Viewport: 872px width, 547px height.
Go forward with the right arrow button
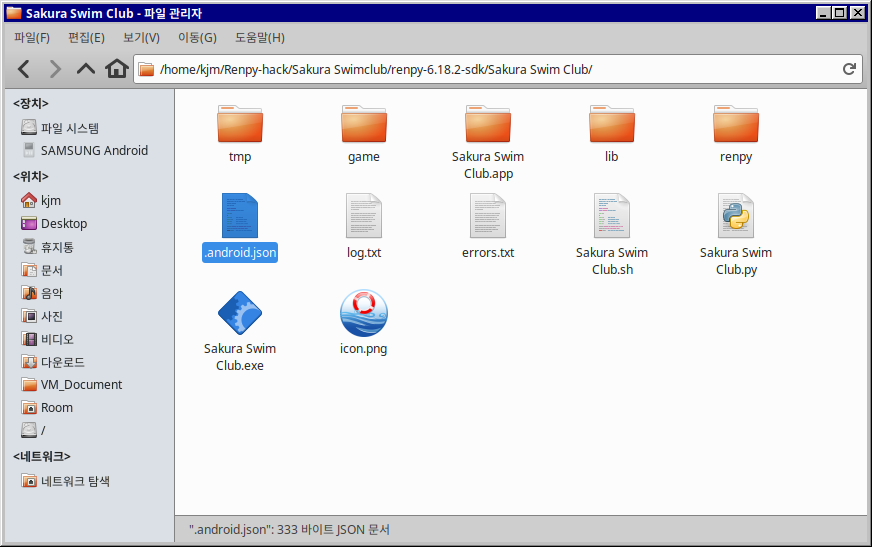pos(54,69)
